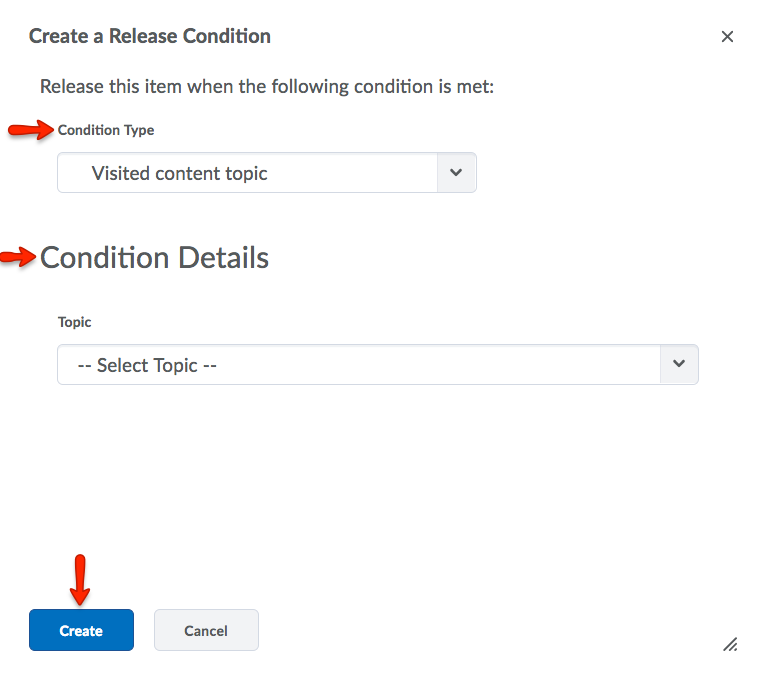Viewport: 765px width, 677px height.
Task: Click the red arrow beside Condition Type
Action: tap(30, 131)
